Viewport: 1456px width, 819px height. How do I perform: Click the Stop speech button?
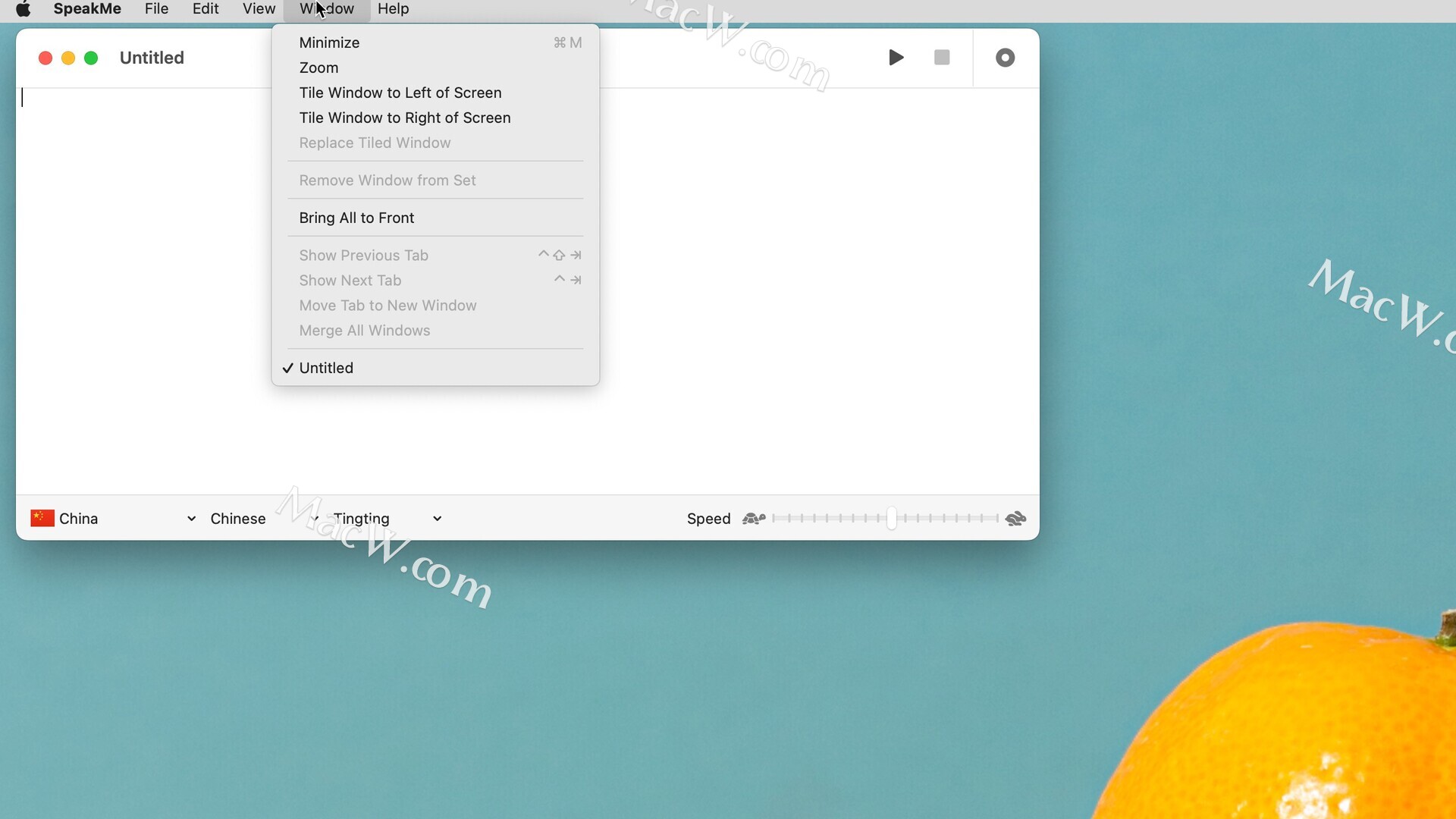coord(942,58)
